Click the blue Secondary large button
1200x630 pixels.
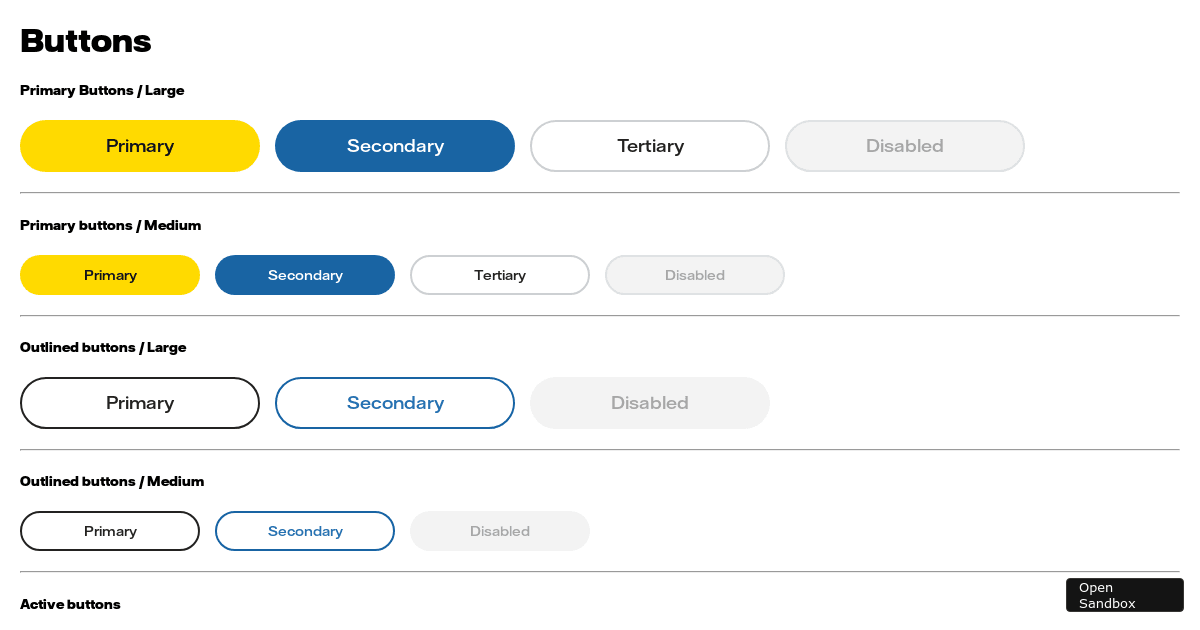pyautogui.click(x=395, y=146)
